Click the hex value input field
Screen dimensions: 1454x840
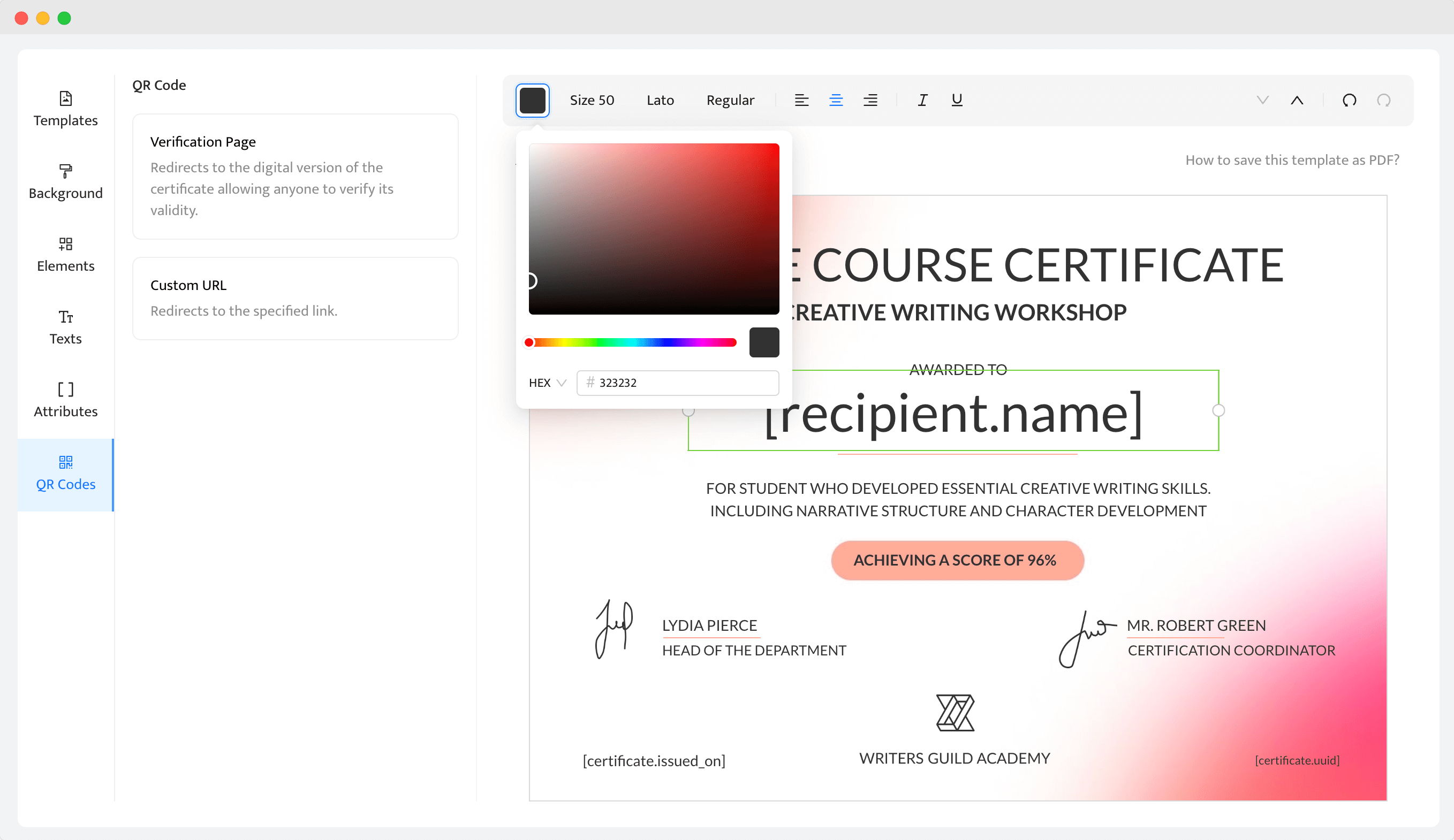[x=677, y=383]
